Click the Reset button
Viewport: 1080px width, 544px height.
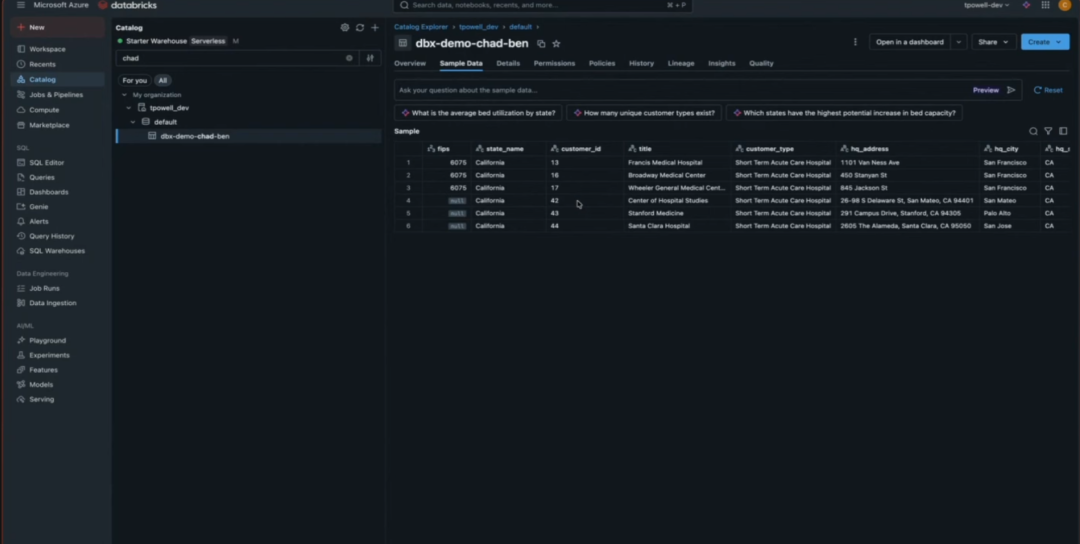[1048, 90]
